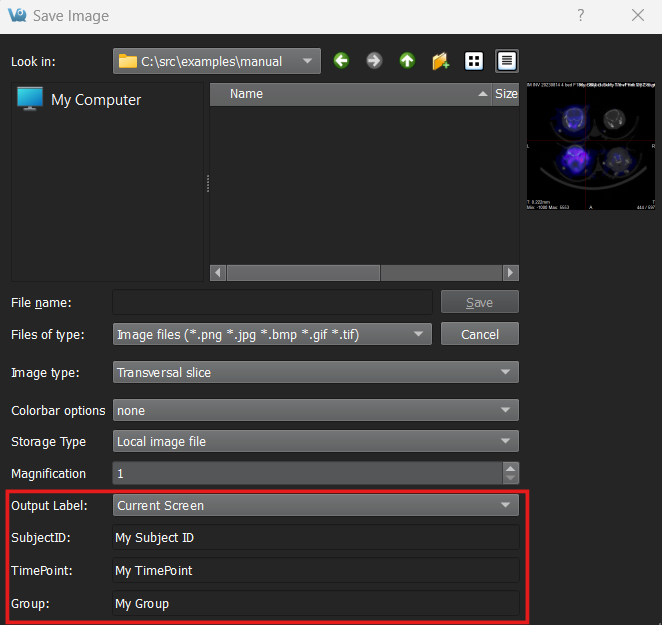Open the Colorbar options dropdown

point(315,410)
